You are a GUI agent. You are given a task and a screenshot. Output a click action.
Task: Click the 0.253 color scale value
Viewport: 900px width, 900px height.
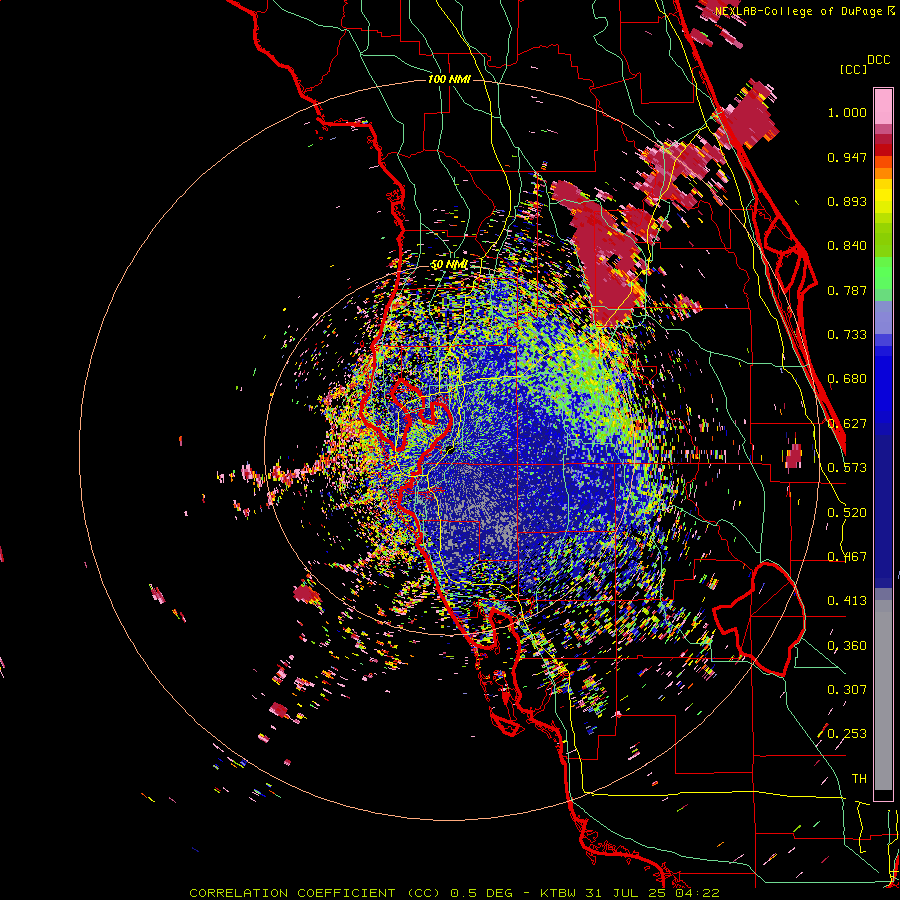point(847,734)
